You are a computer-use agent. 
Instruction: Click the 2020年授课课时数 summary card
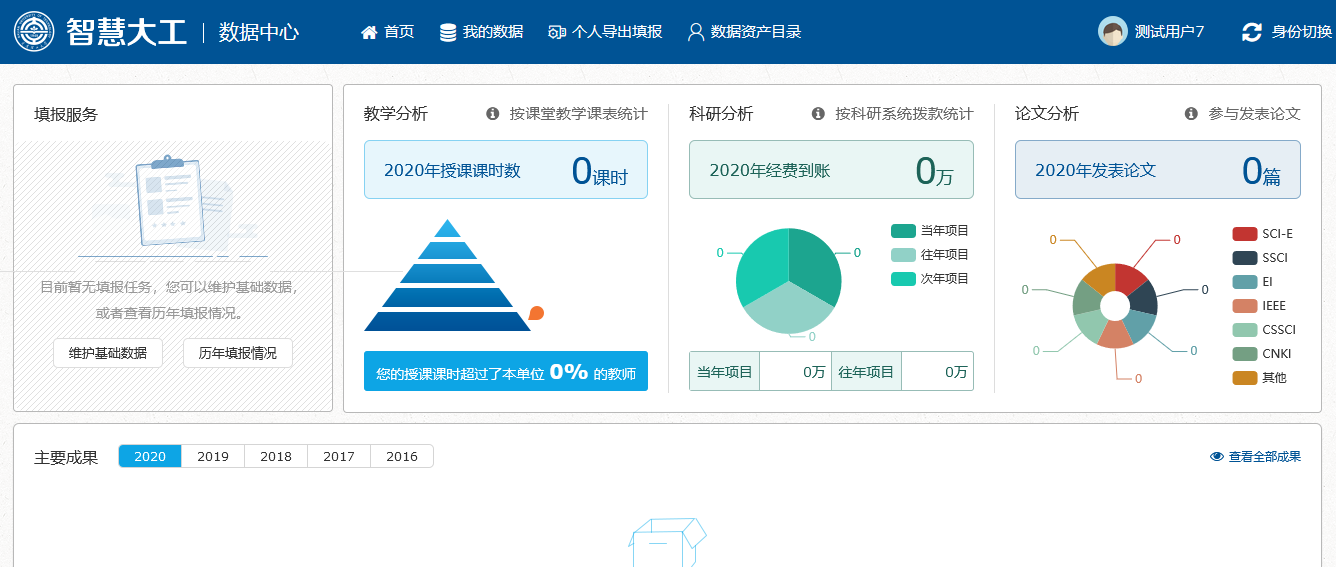click(x=505, y=170)
